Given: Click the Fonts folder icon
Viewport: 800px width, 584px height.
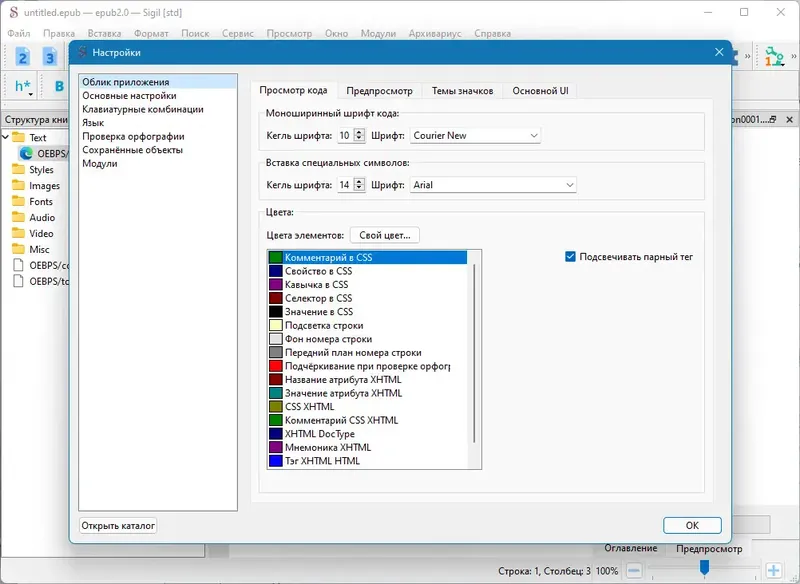Looking at the screenshot, I should [x=18, y=201].
